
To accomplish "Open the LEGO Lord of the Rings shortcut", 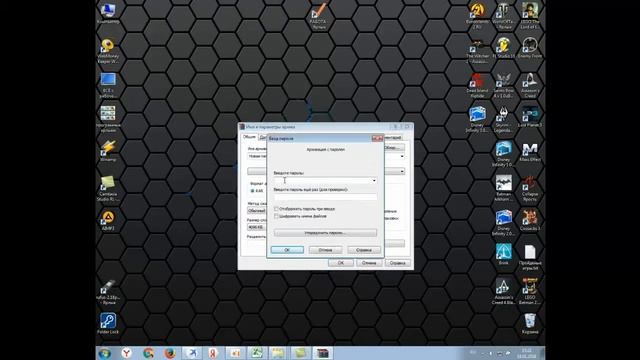I will coord(530,16).
